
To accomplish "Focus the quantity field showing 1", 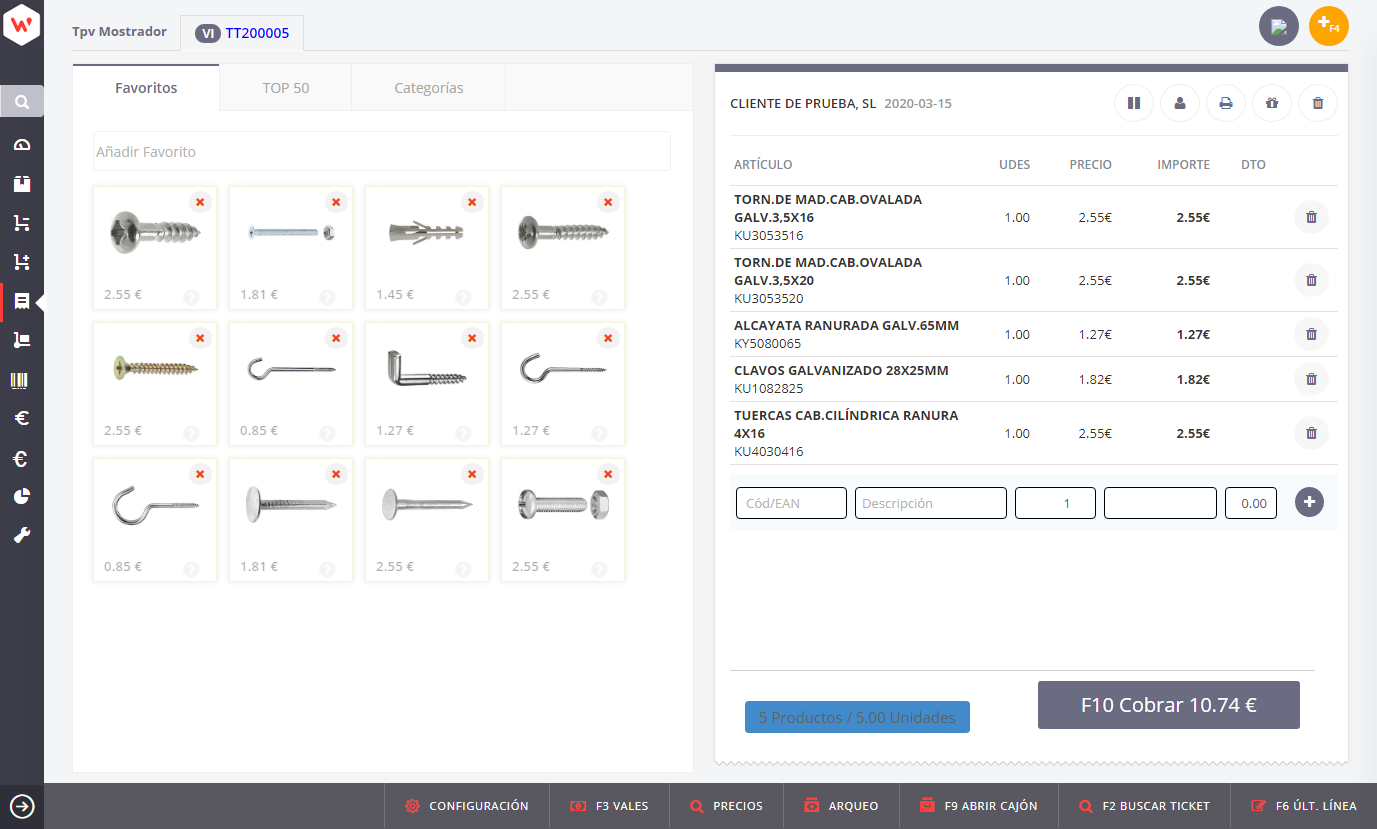I will [x=1055, y=503].
